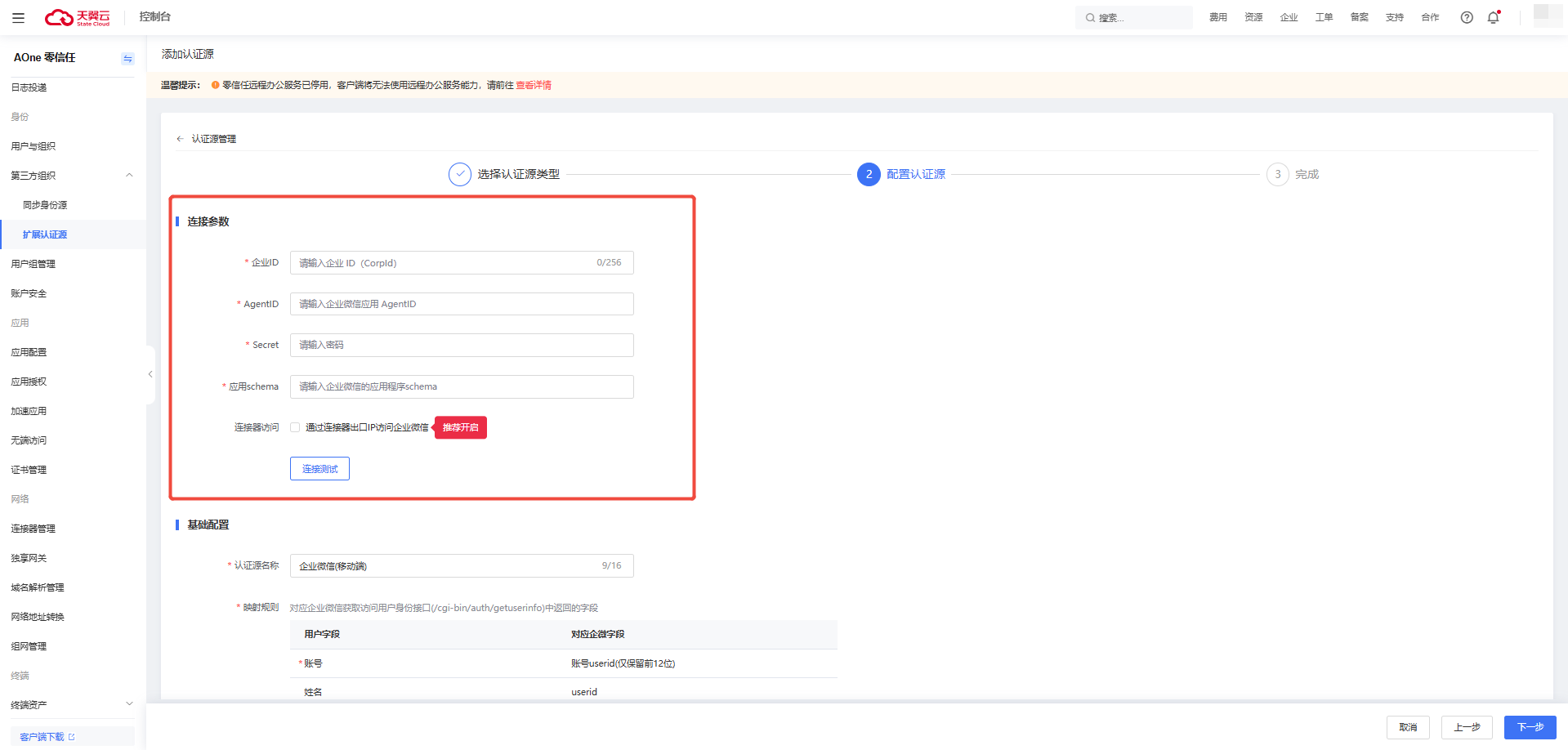Collapse the 第三方组织 menu group

129,175
